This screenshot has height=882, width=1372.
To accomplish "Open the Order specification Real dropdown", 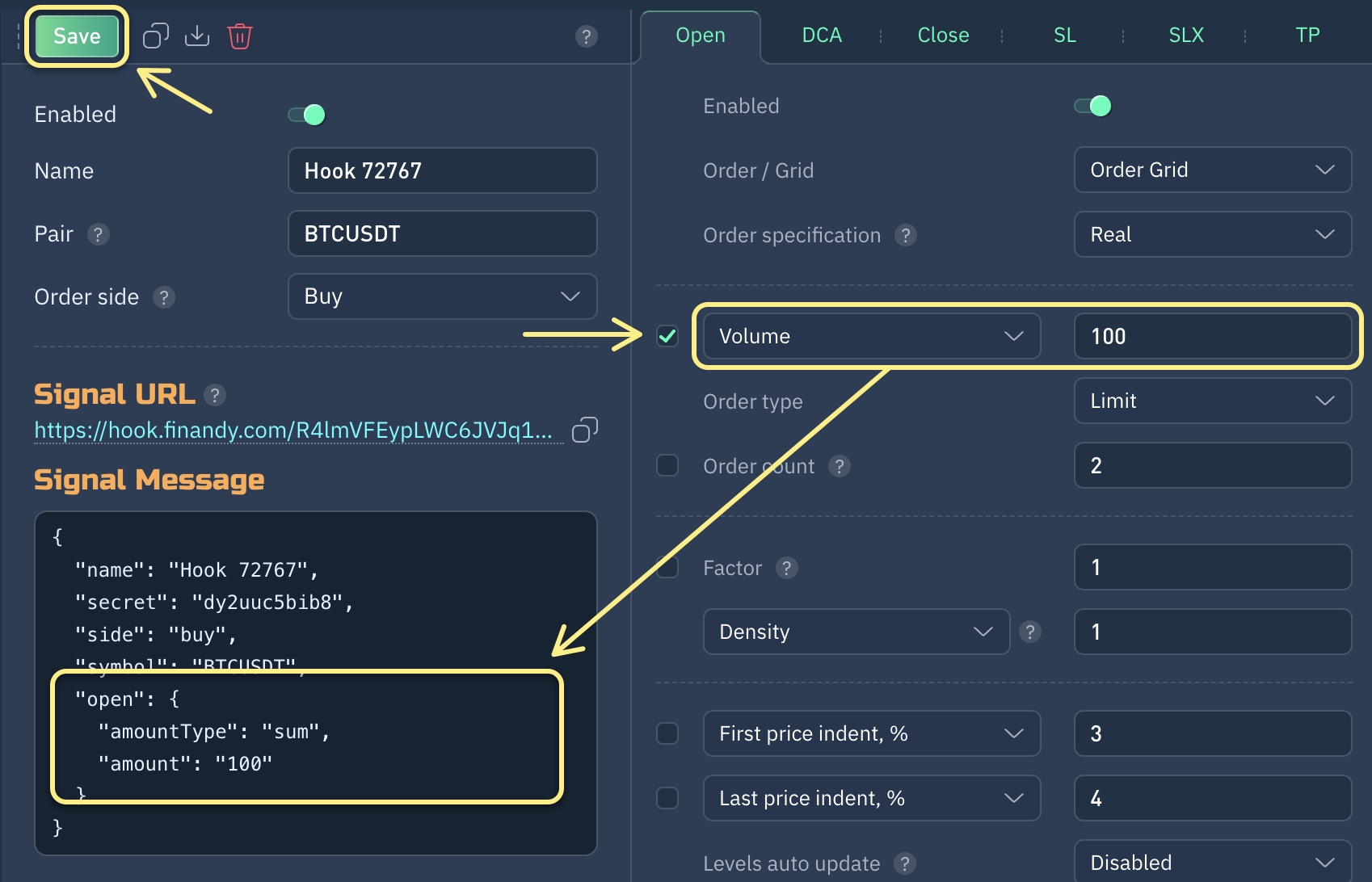I will [x=1212, y=234].
